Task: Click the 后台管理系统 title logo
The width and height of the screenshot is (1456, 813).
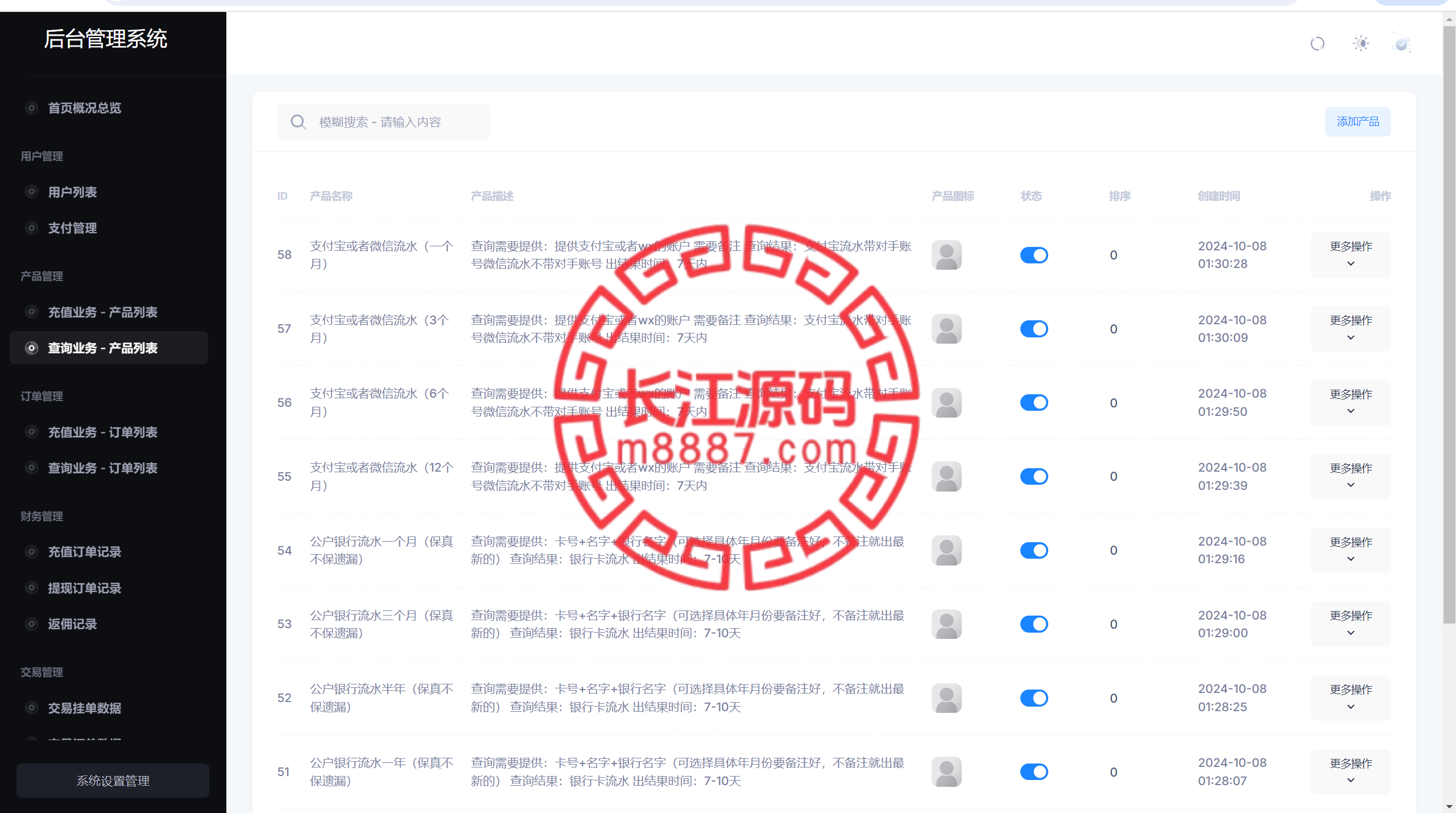Action: [106, 39]
